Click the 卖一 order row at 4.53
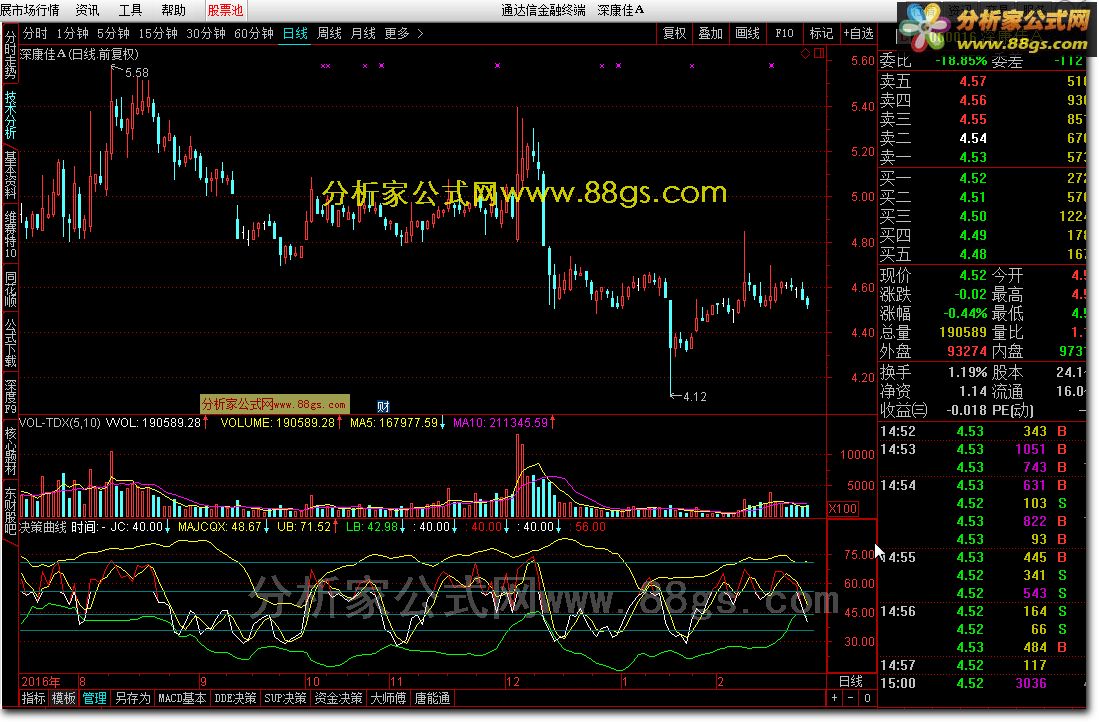The height and width of the screenshot is (722, 1099). 982,157
